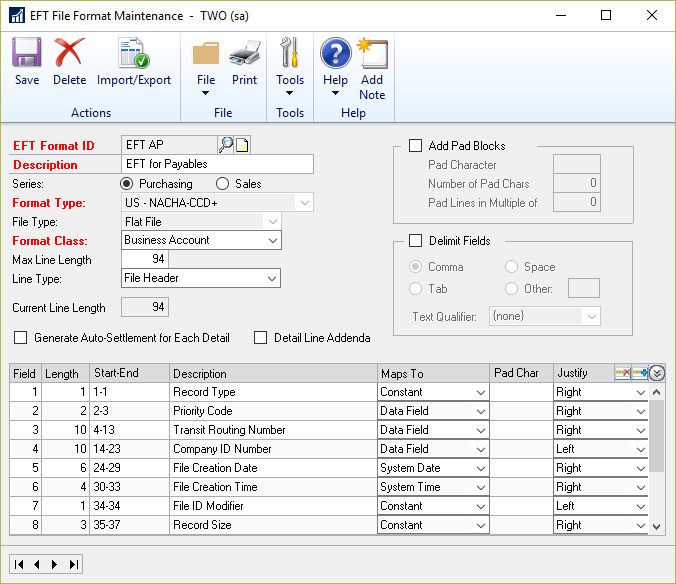Go to the next record button
676x584 pixels.
55,564
